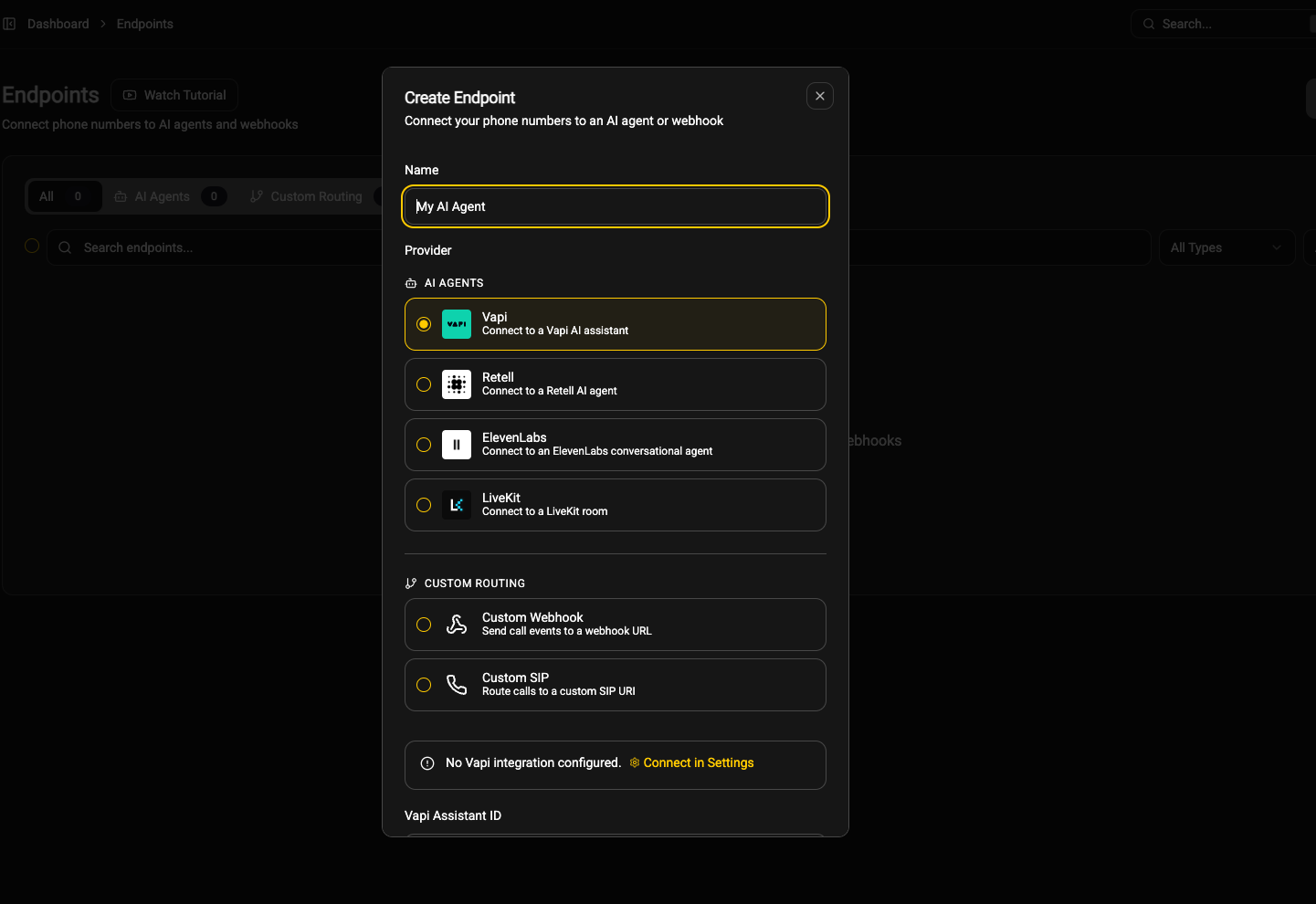Open the All Types dropdown
This screenshot has width=1316, height=904.
coord(1226,247)
